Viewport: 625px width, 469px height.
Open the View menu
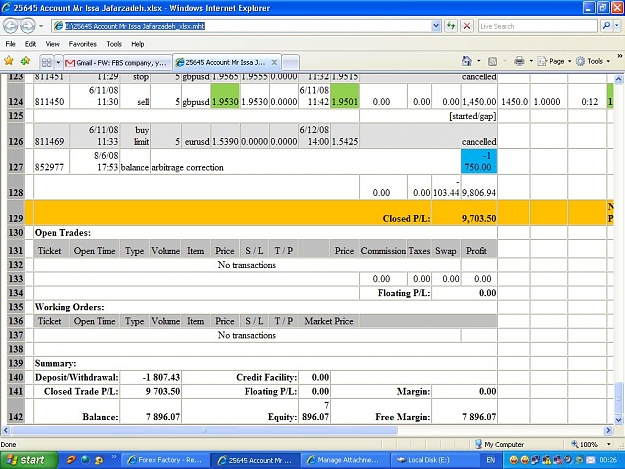tap(52, 44)
